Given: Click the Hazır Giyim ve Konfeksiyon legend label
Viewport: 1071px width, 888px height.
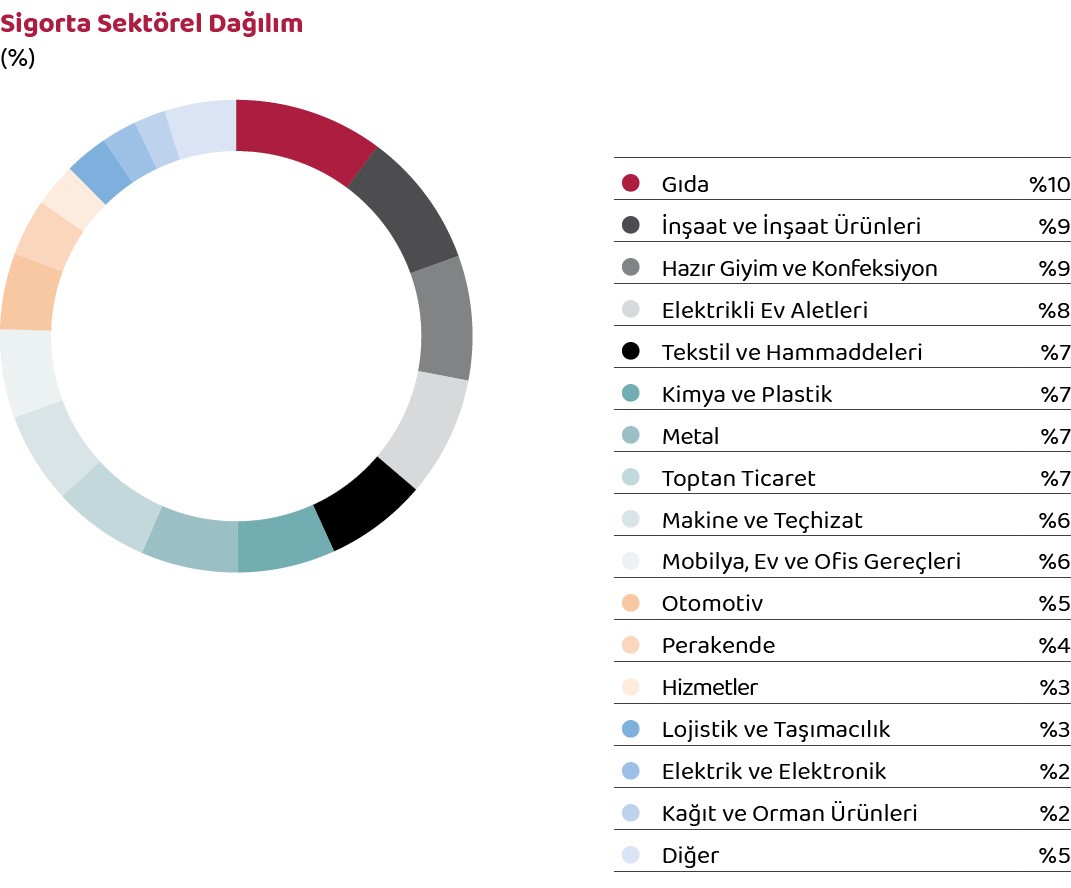Looking at the screenshot, I should click(x=799, y=268).
